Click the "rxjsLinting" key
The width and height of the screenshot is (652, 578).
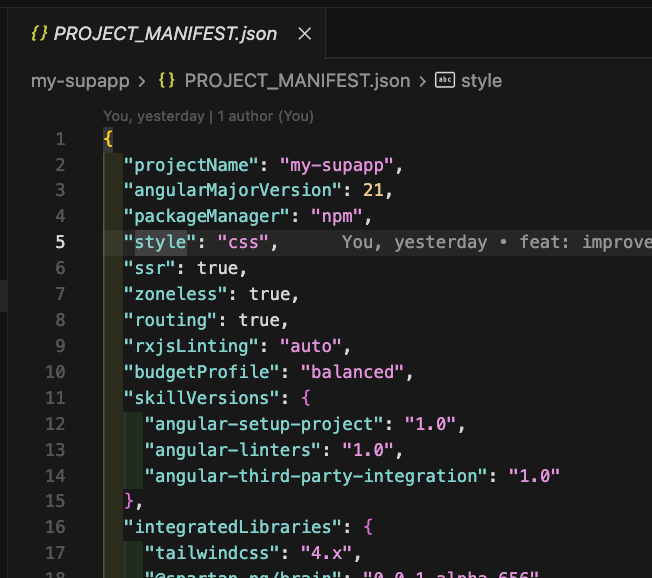point(191,346)
